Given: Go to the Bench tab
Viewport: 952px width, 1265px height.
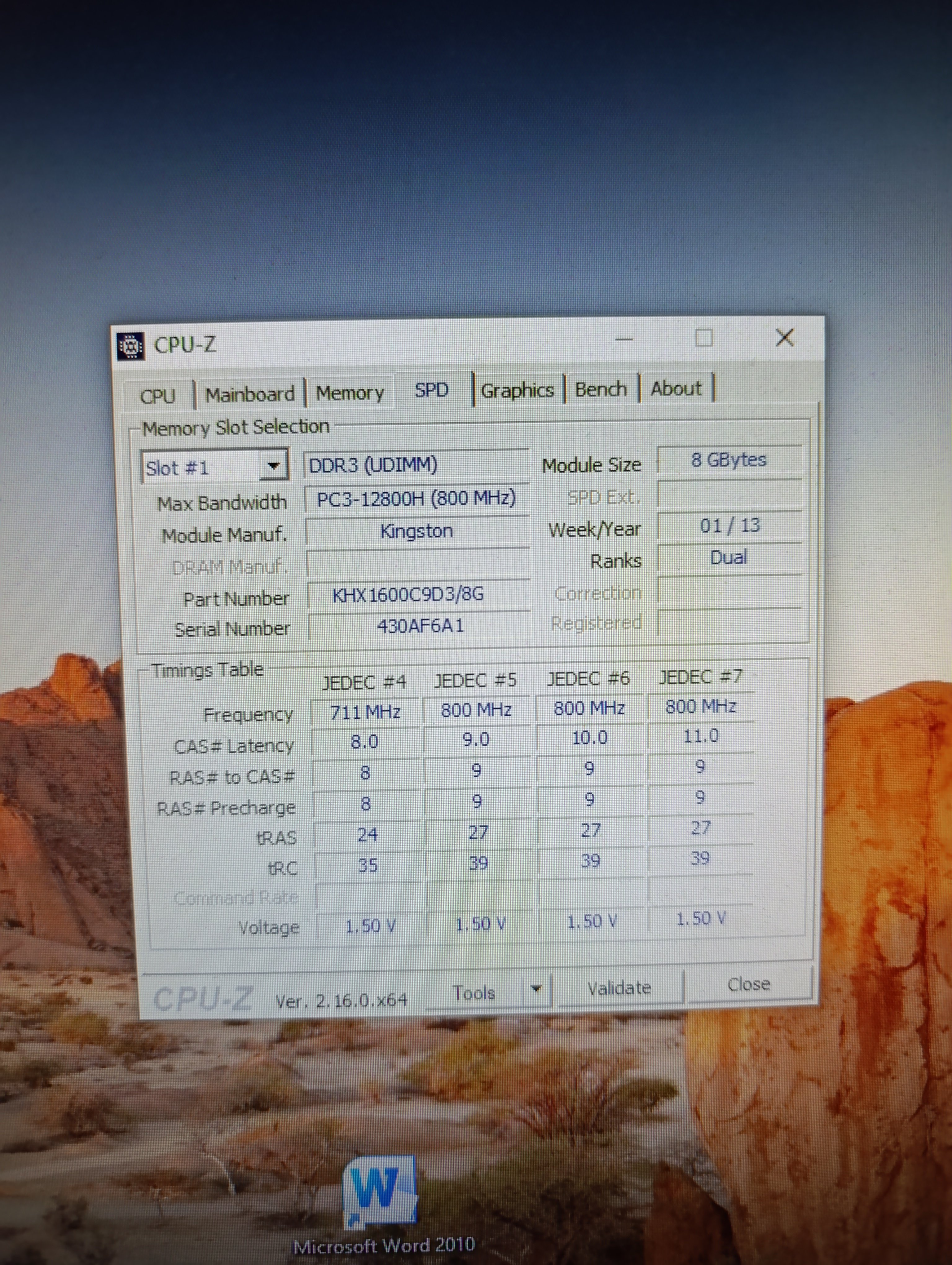Looking at the screenshot, I should tap(601, 389).
